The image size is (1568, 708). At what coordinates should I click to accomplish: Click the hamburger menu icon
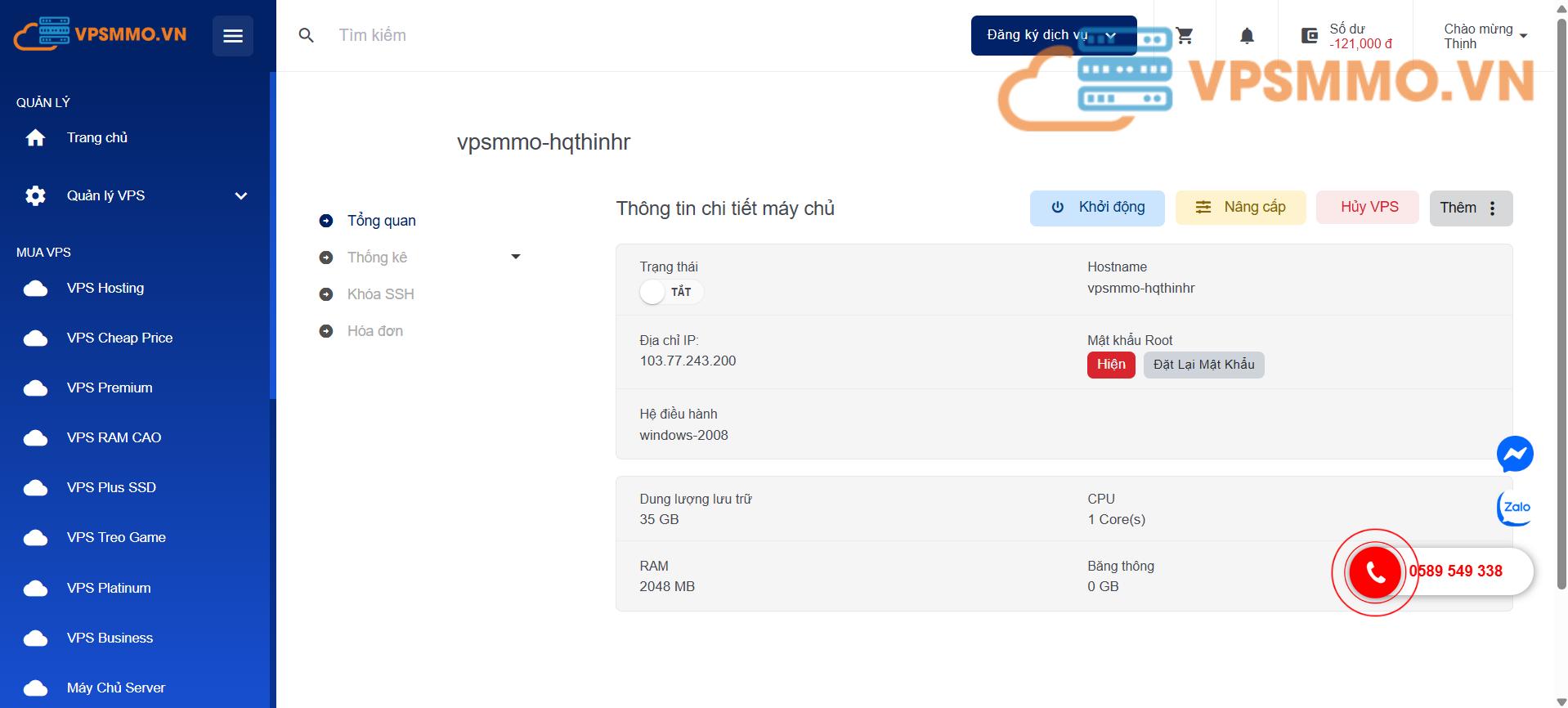tap(233, 36)
